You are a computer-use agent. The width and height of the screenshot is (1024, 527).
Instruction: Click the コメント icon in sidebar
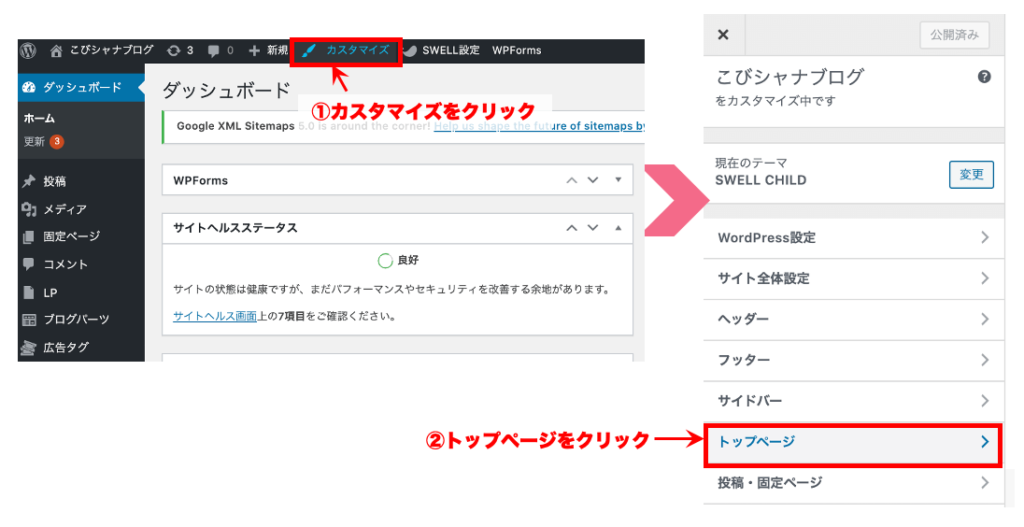(x=29, y=264)
